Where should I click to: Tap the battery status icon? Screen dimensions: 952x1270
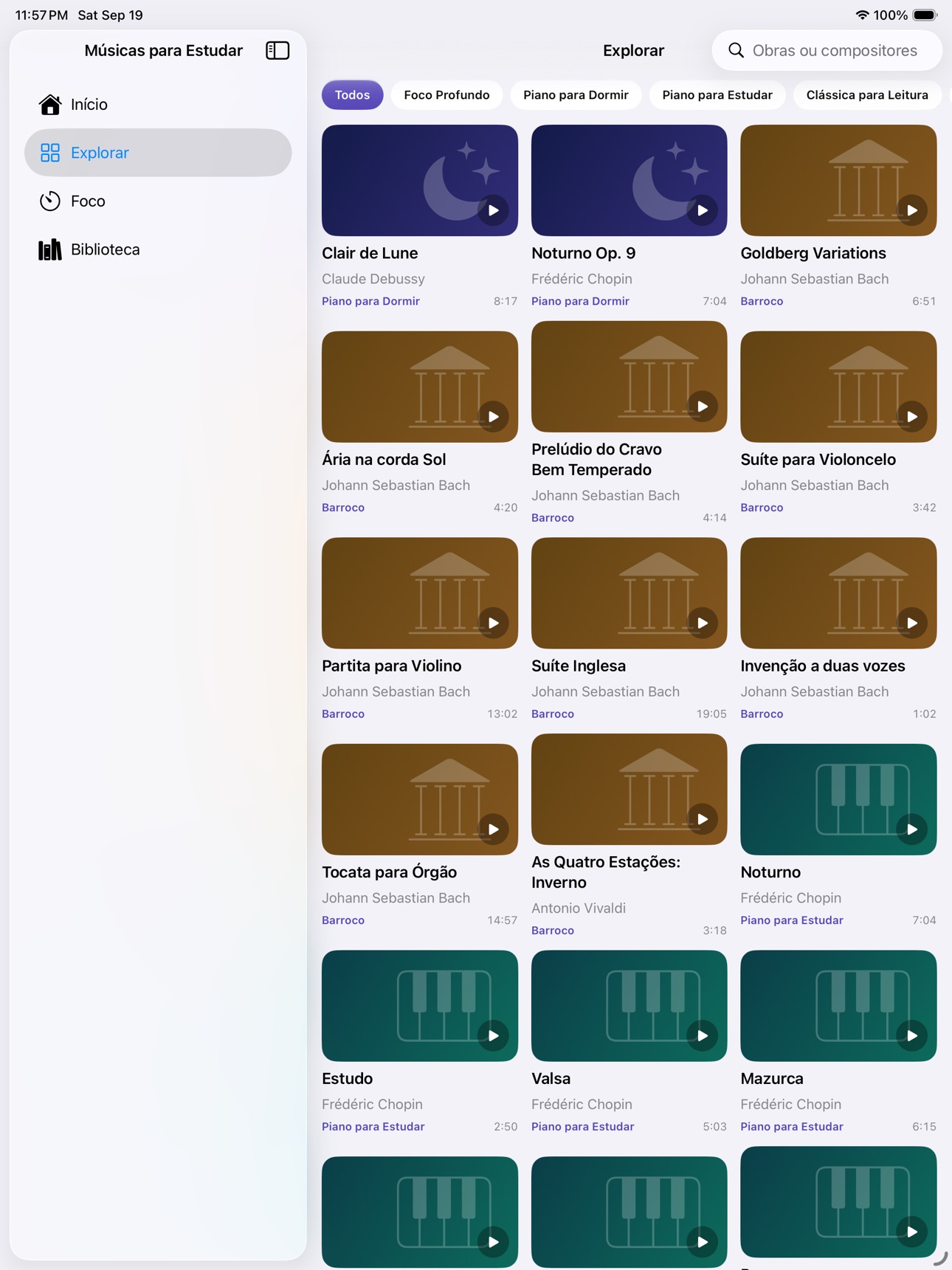tap(925, 15)
